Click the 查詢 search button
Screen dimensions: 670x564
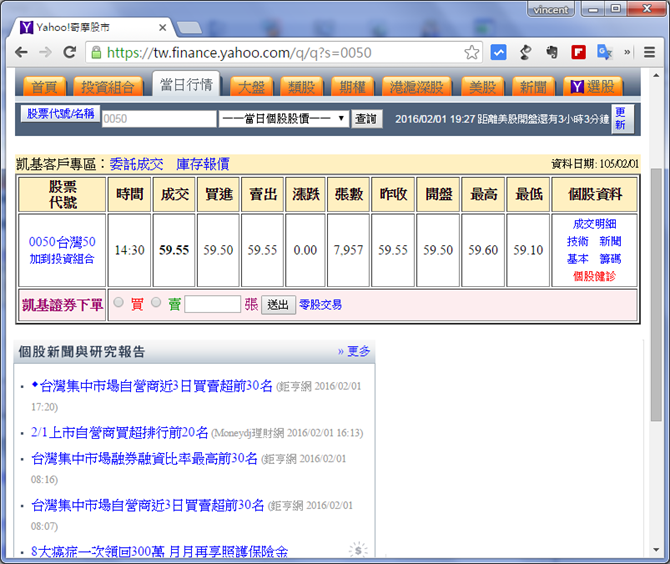click(366, 119)
